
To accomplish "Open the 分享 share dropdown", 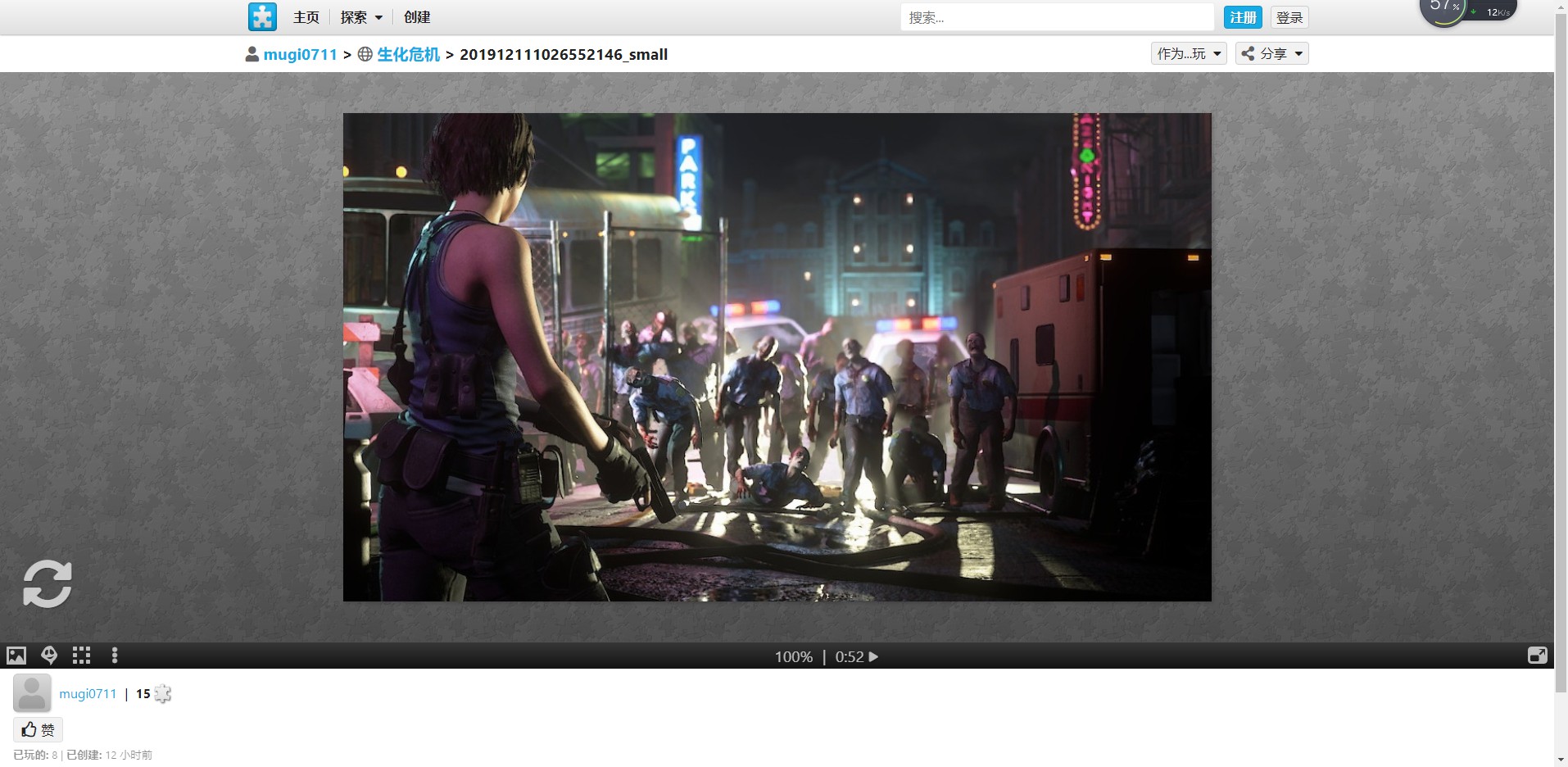I will 1271,53.
